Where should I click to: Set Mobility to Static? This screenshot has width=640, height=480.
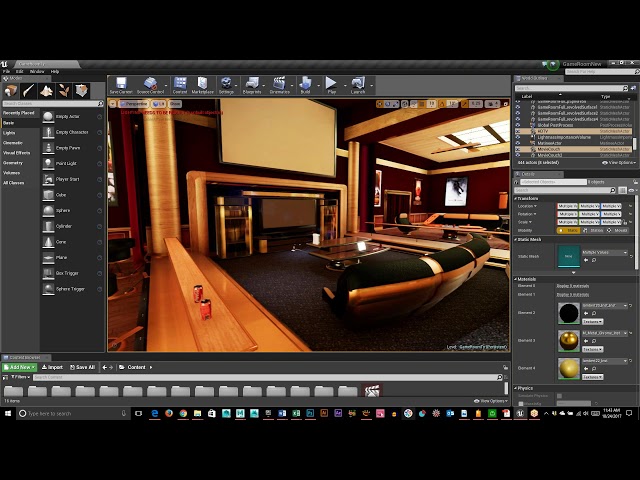569,231
